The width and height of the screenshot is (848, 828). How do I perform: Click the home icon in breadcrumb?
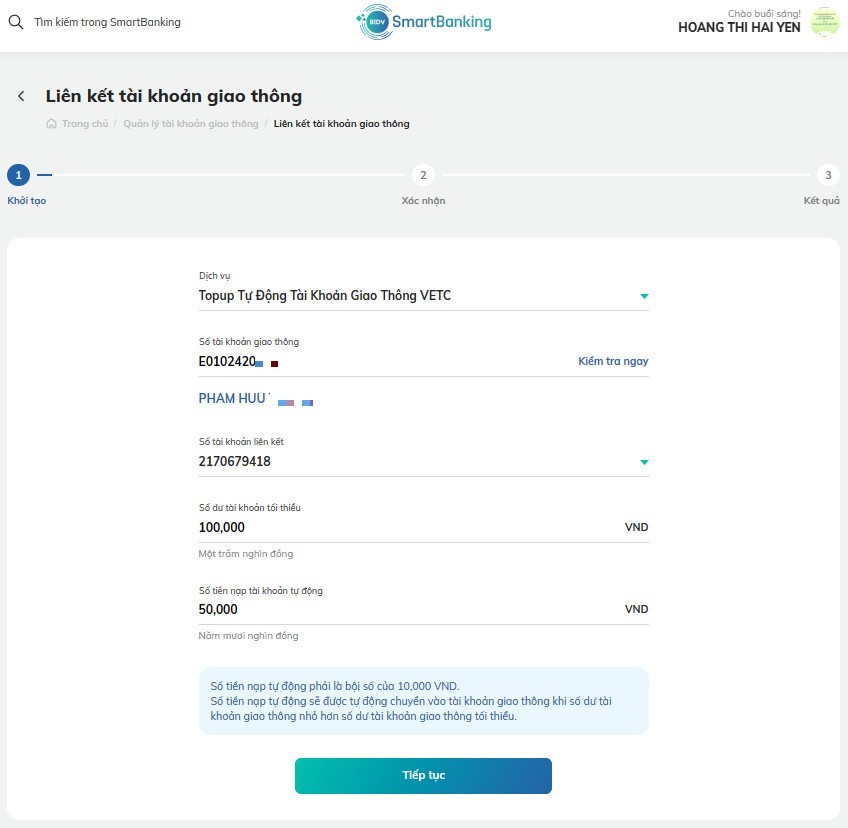51,124
